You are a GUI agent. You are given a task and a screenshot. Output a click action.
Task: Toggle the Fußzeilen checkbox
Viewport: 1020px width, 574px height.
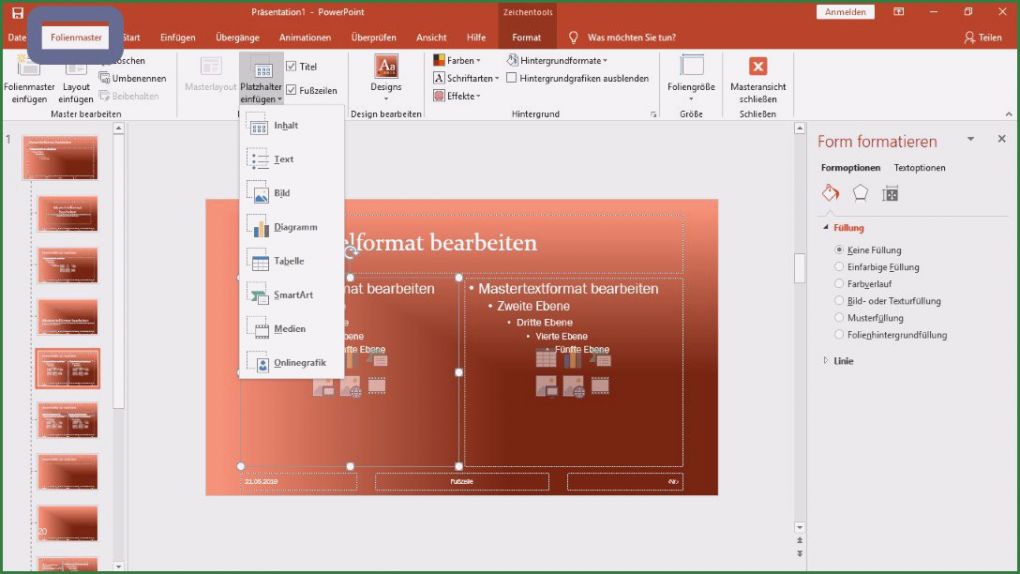[291, 90]
